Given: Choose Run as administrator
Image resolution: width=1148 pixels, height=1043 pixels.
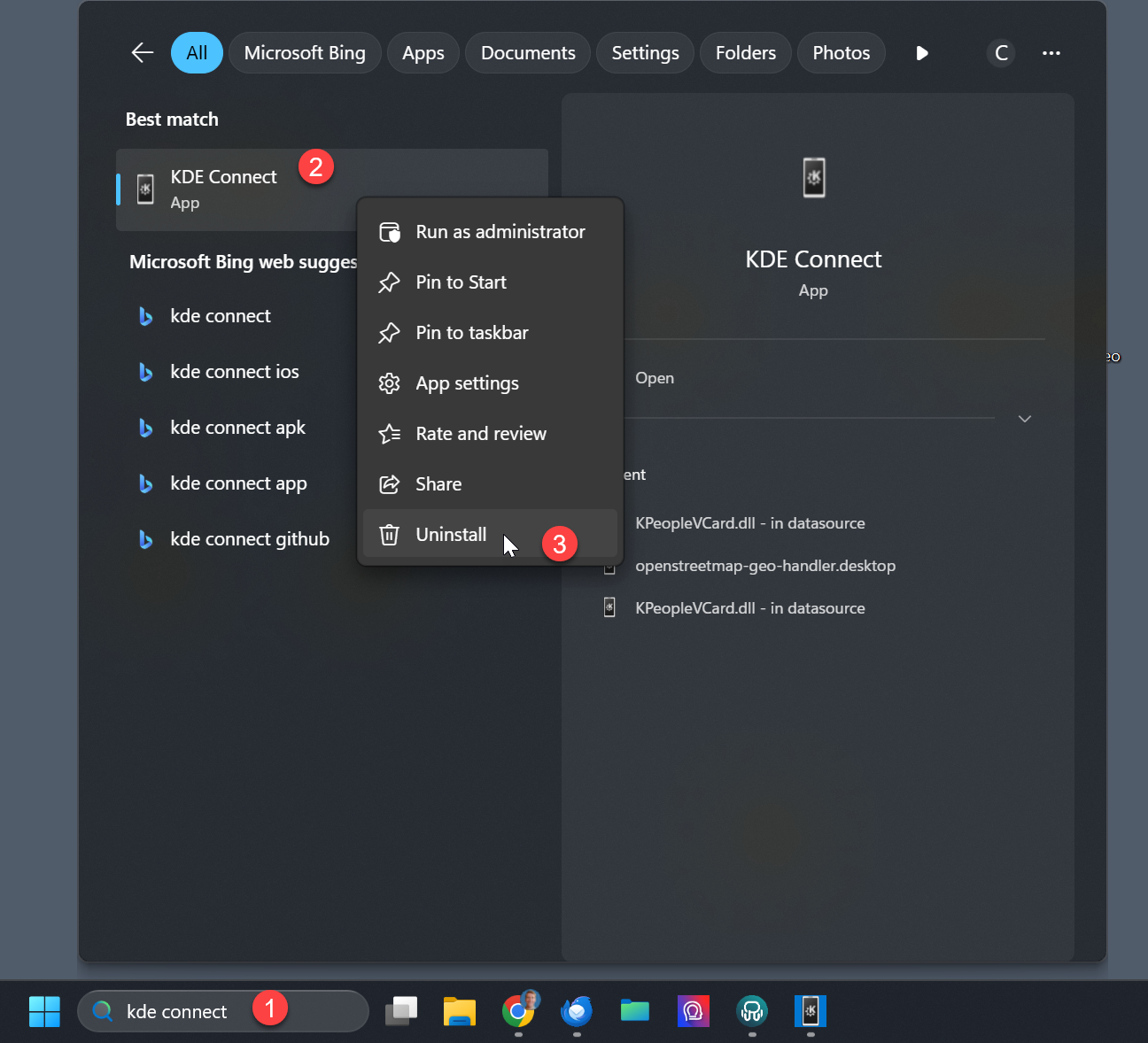Looking at the screenshot, I should click(x=500, y=232).
